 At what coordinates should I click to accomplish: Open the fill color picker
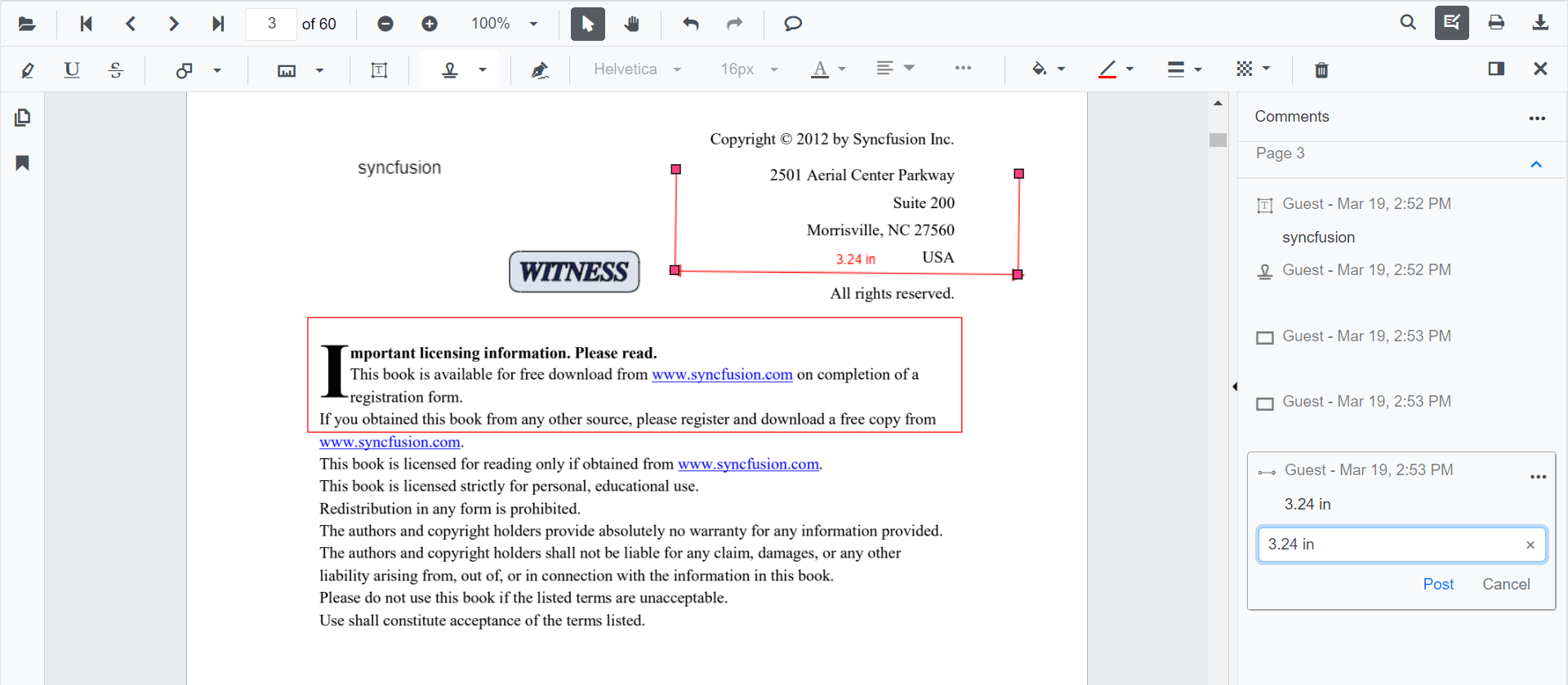click(x=1049, y=69)
